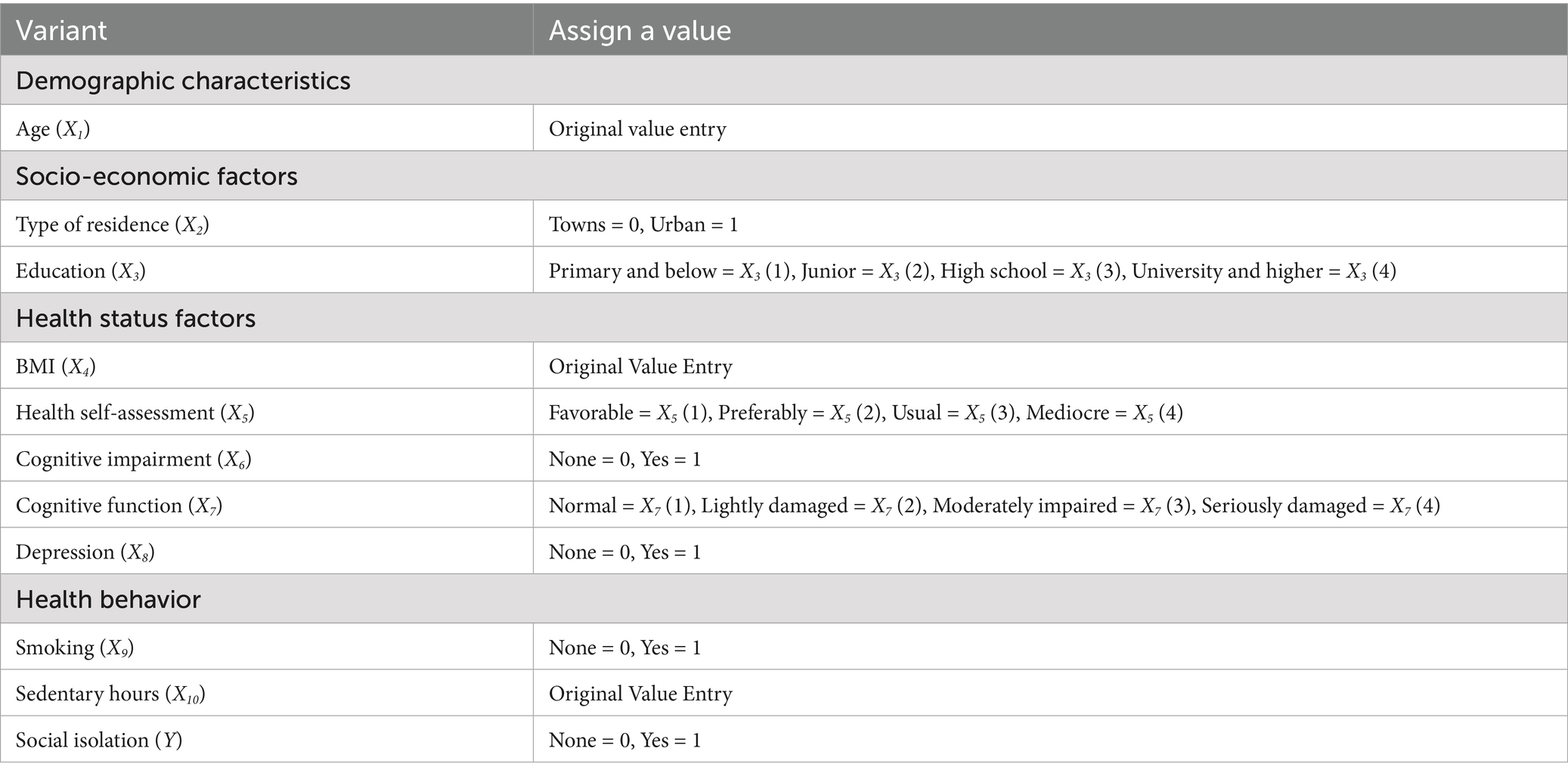Click the Education (X3) cell
This screenshot has height=776, width=1568.
coord(267,270)
